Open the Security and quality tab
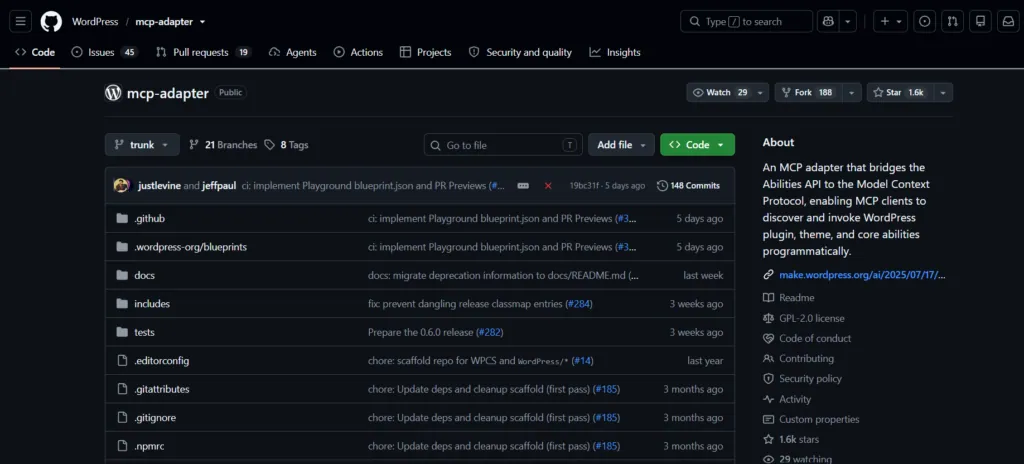Viewport: 1024px width, 464px height. tap(520, 52)
